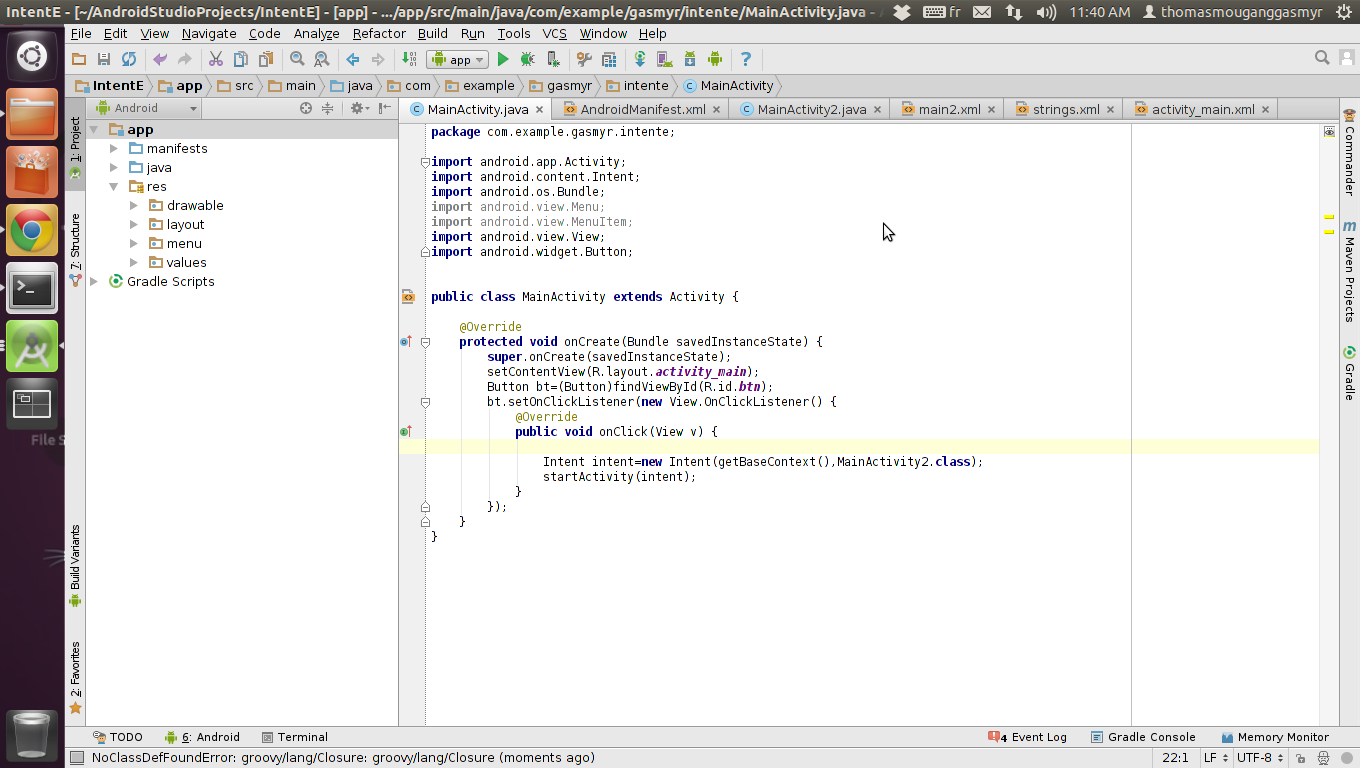Image resolution: width=1360 pixels, height=768 pixels.
Task: Open the Android SDK Manager
Action: (x=689, y=60)
